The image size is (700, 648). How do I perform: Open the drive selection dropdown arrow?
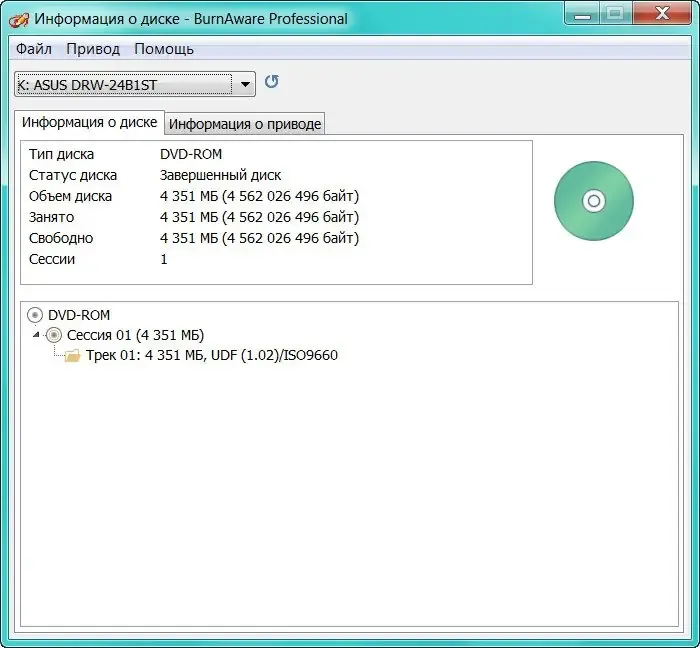pos(245,84)
